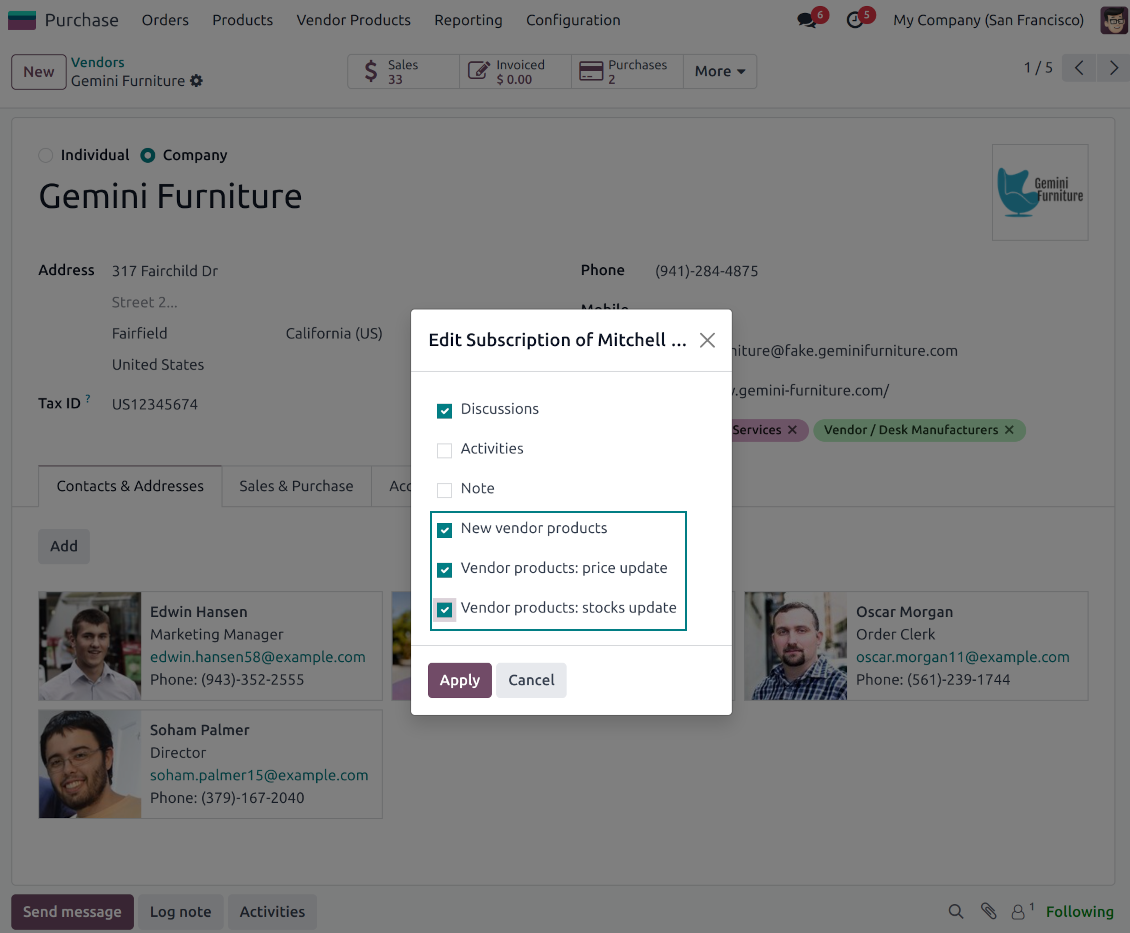Open the Sales smart button dollar icon

(x=368, y=71)
